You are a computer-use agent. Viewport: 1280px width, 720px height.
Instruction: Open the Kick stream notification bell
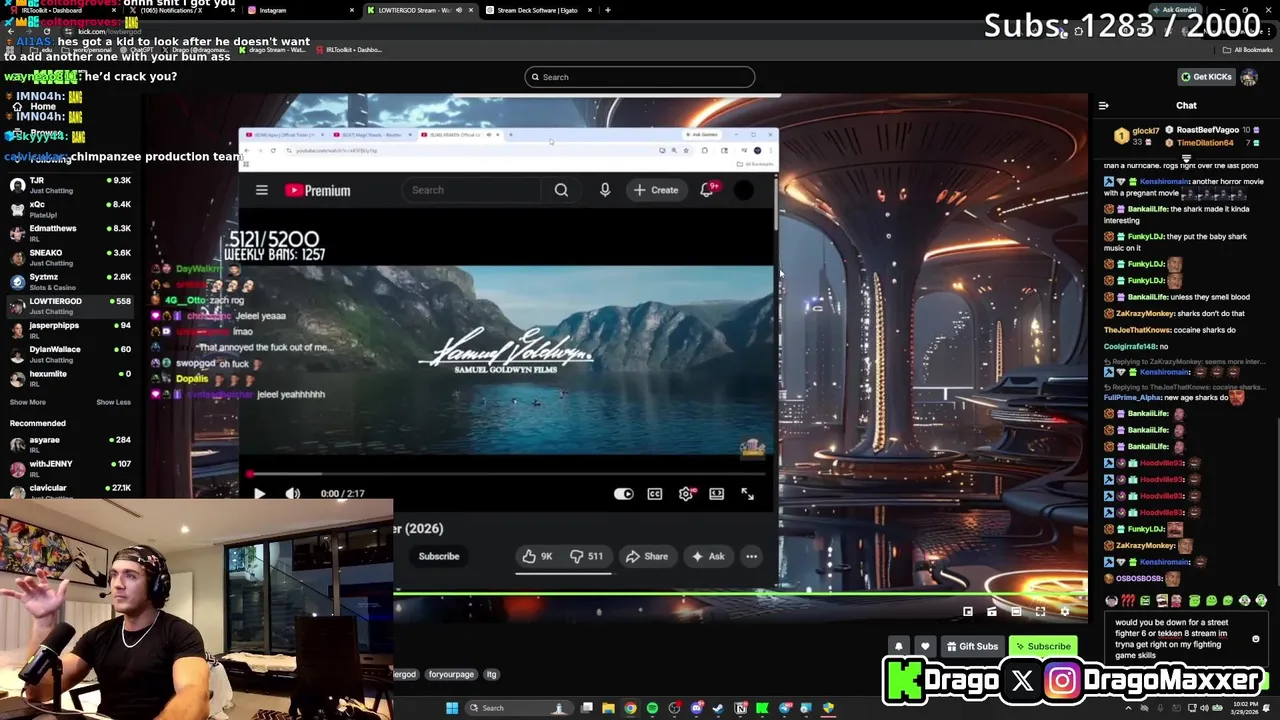[899, 646]
